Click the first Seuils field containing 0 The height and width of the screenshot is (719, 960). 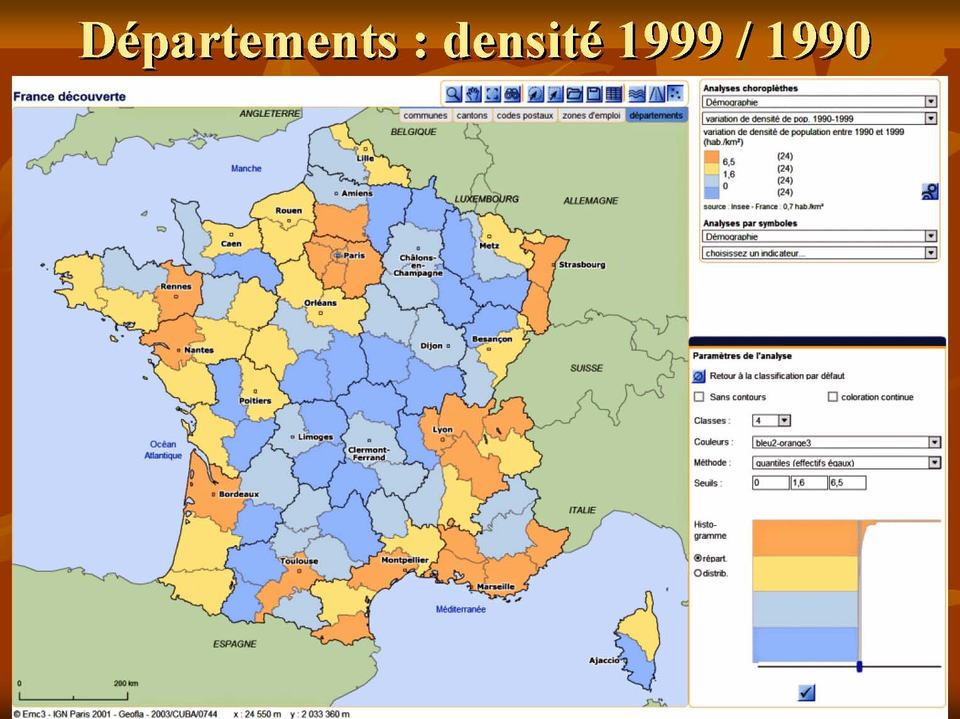pos(770,483)
